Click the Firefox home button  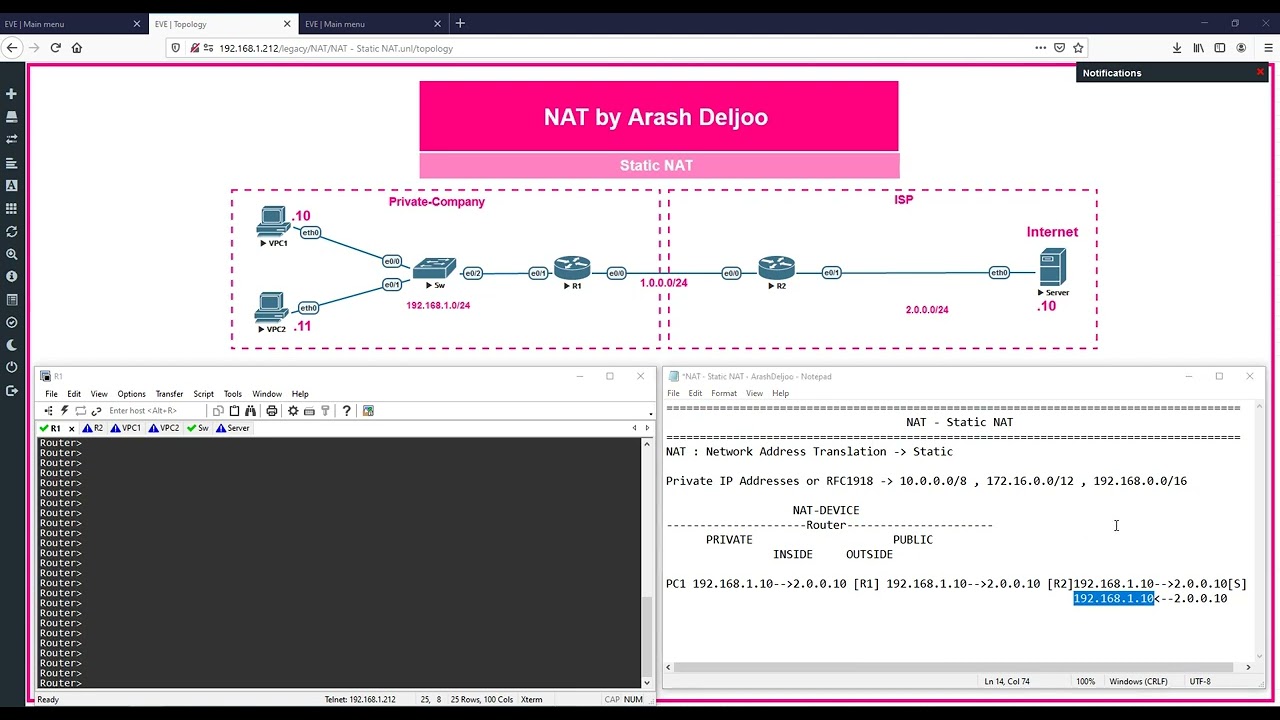pyautogui.click(x=77, y=47)
